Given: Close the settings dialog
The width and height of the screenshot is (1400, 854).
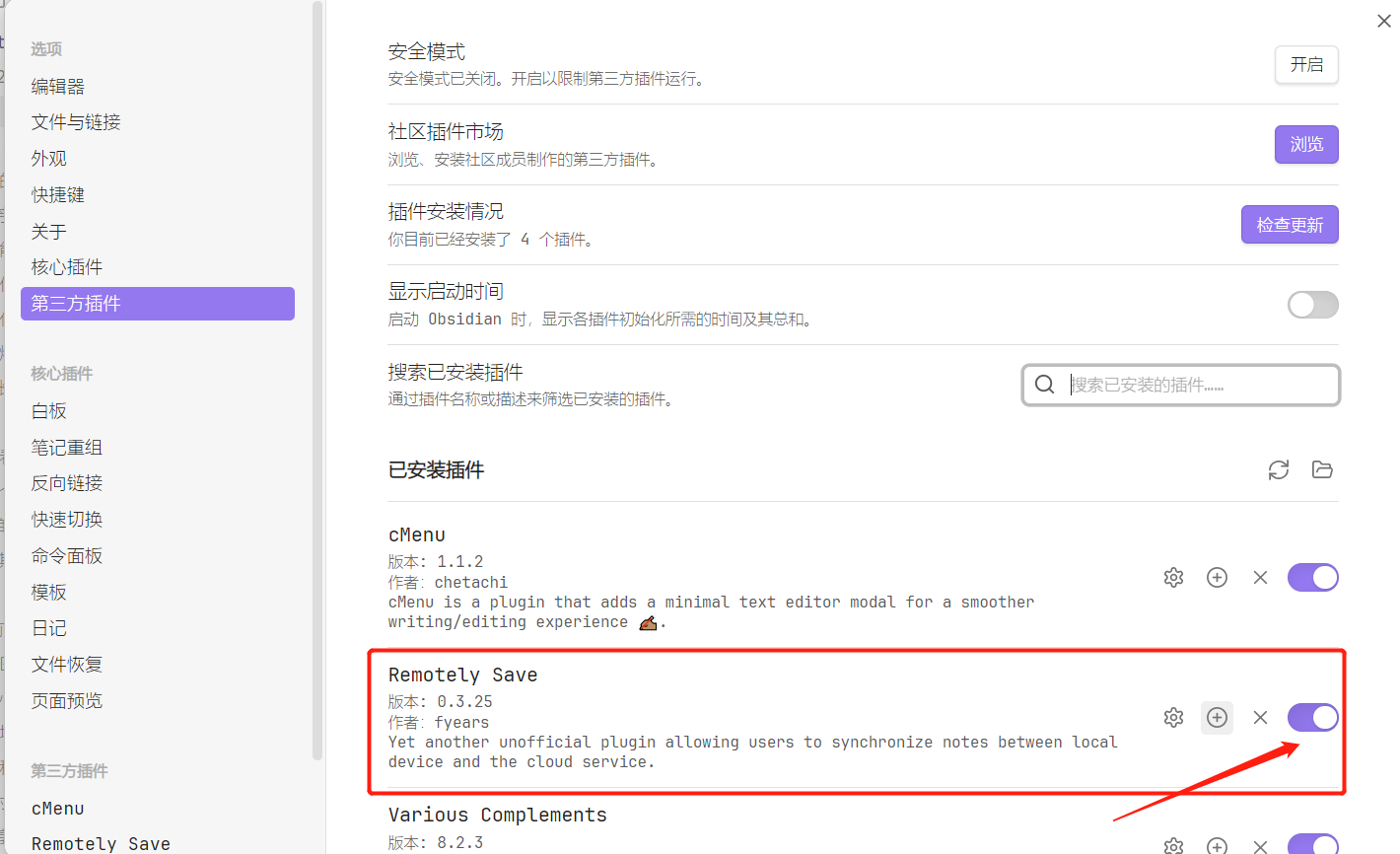Looking at the screenshot, I should pyautogui.click(x=1383, y=21).
